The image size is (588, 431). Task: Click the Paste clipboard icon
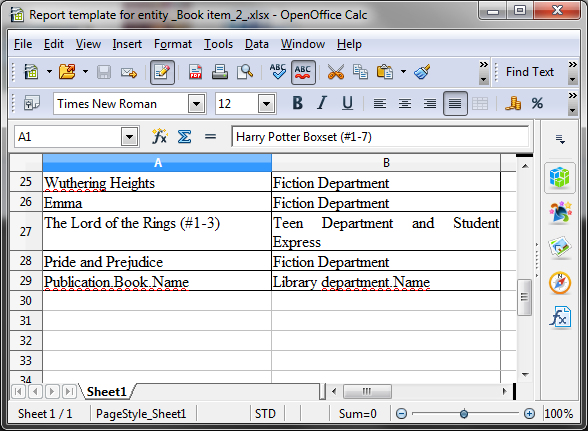click(385, 72)
